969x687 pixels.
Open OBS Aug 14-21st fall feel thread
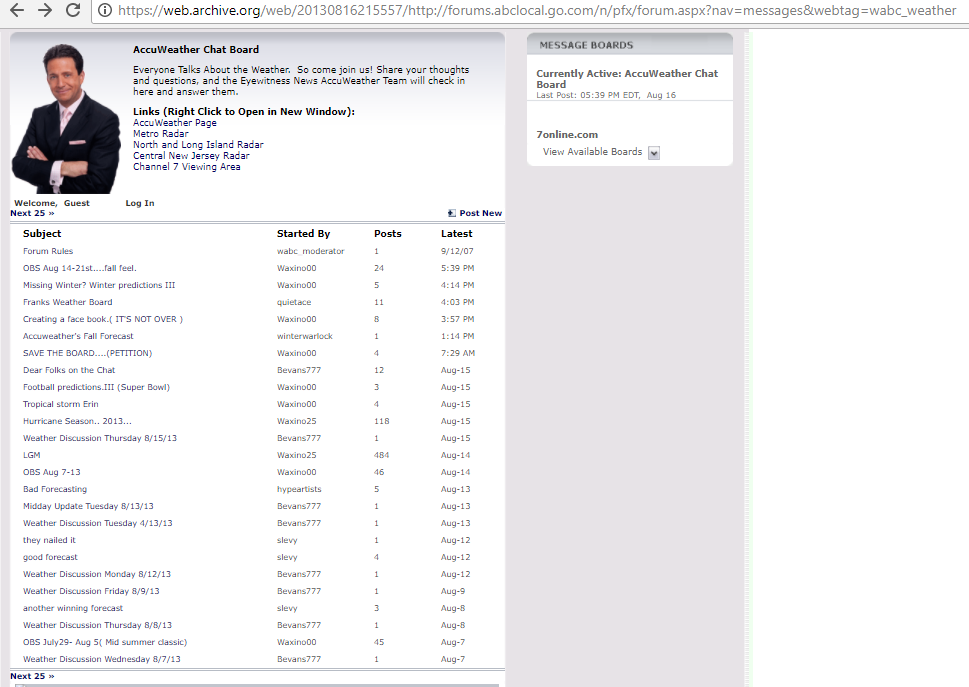tap(80, 268)
